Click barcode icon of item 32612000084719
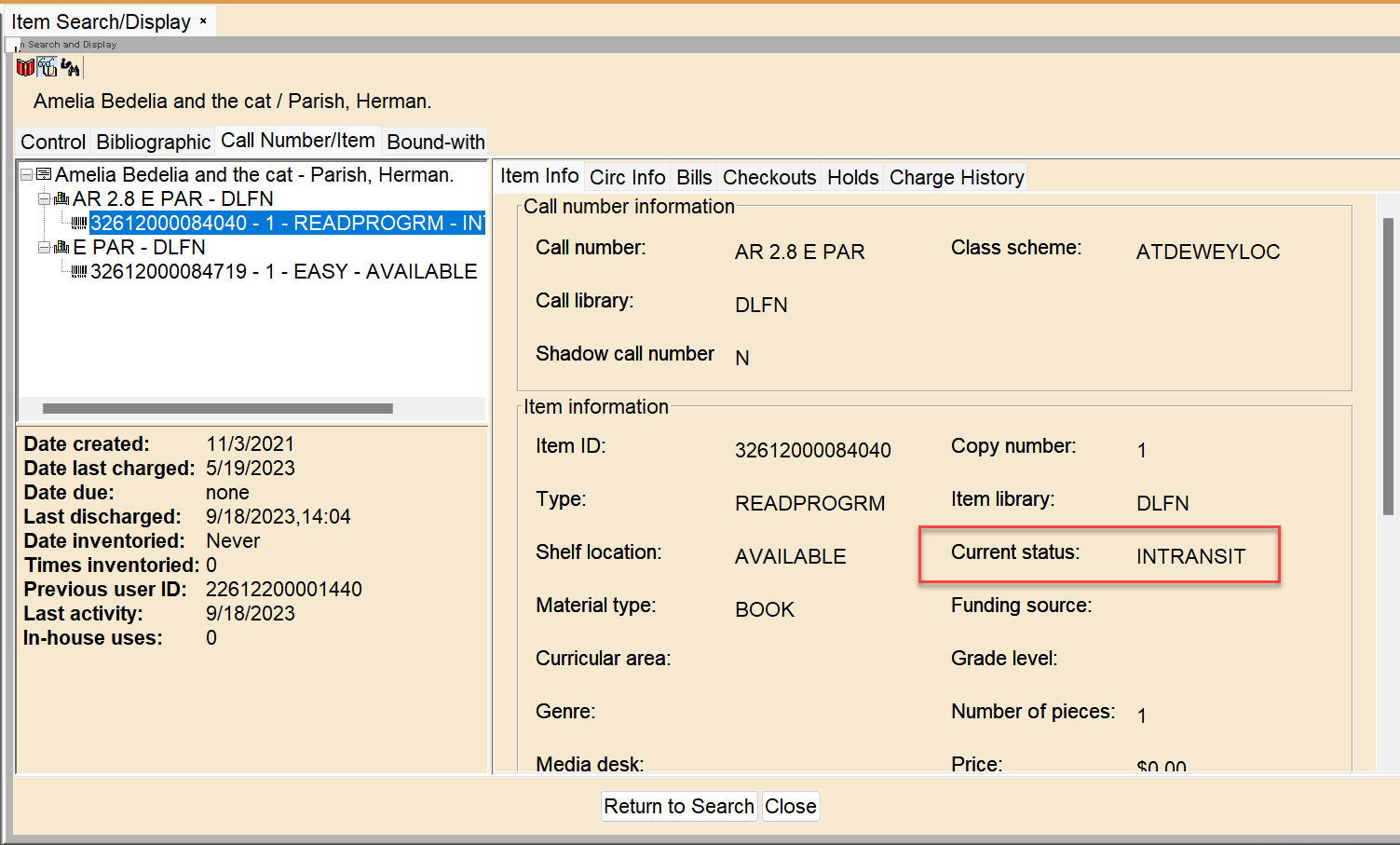The width and height of the screenshot is (1400, 845). pyautogui.click(x=79, y=271)
